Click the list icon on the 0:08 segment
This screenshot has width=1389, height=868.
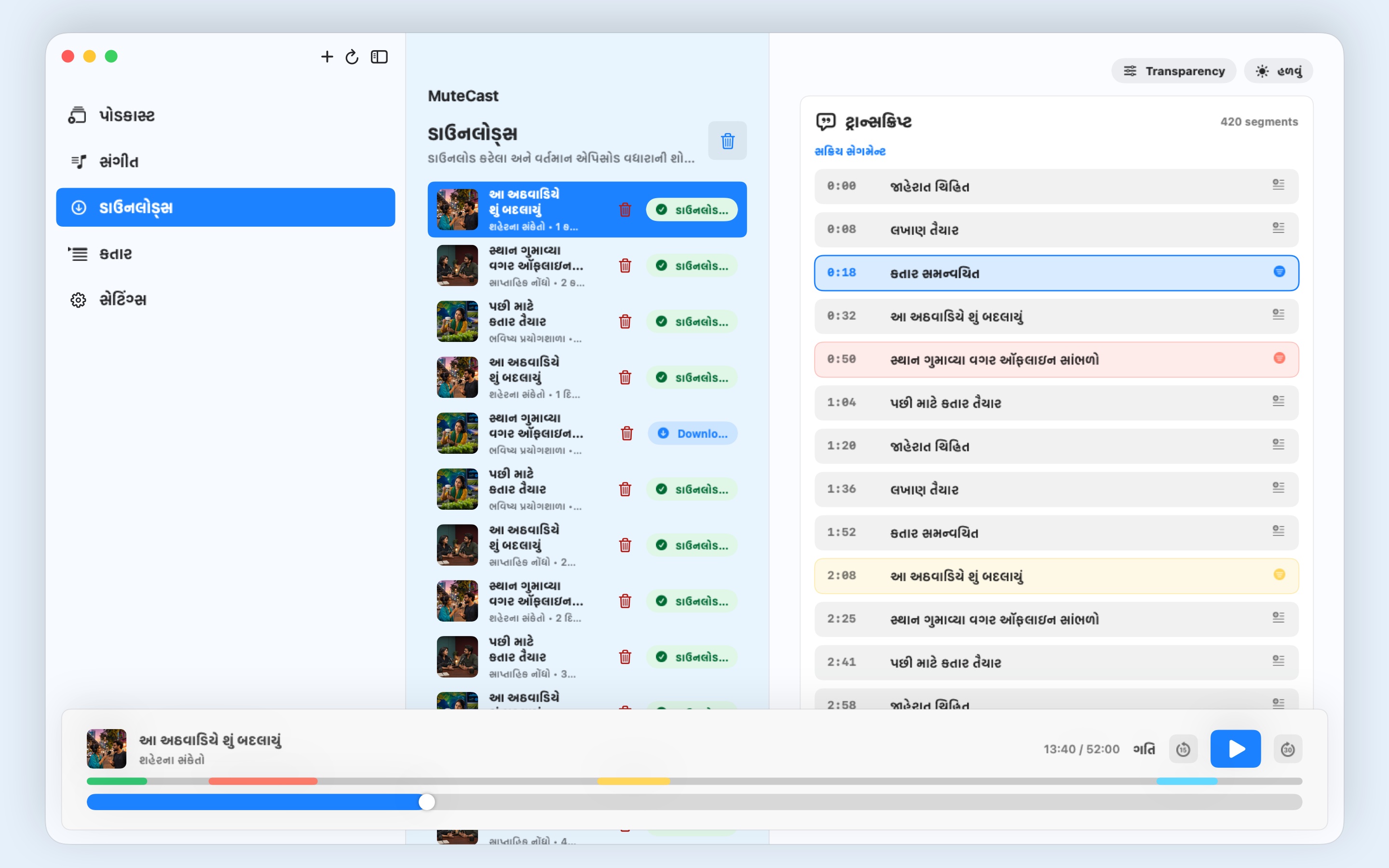1278,227
